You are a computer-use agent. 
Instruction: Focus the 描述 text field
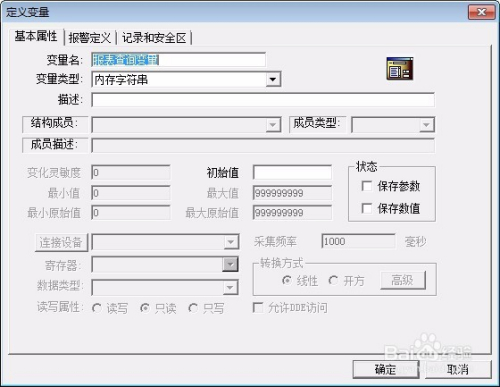263,100
